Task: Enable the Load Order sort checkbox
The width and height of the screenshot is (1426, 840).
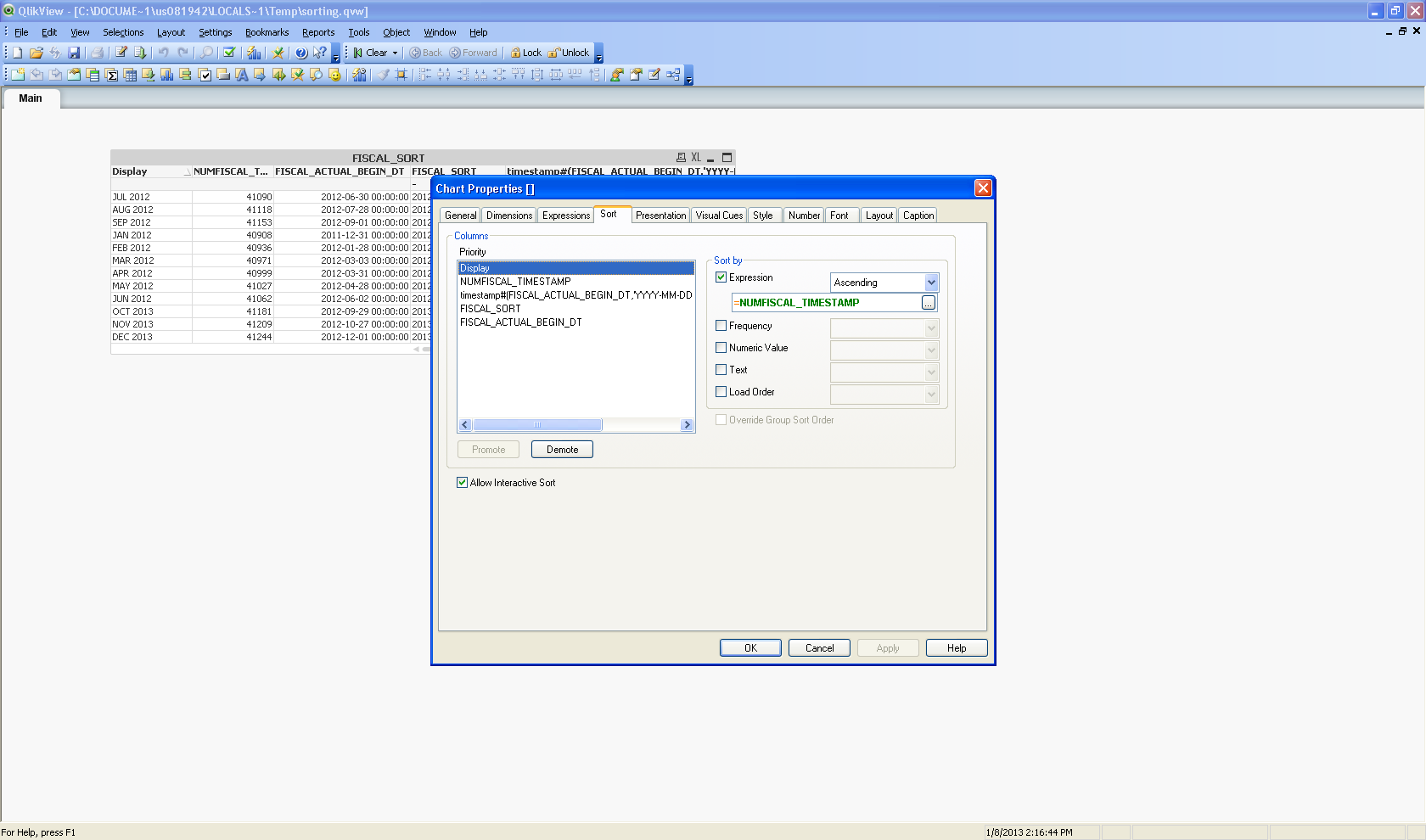Action: [x=721, y=392]
